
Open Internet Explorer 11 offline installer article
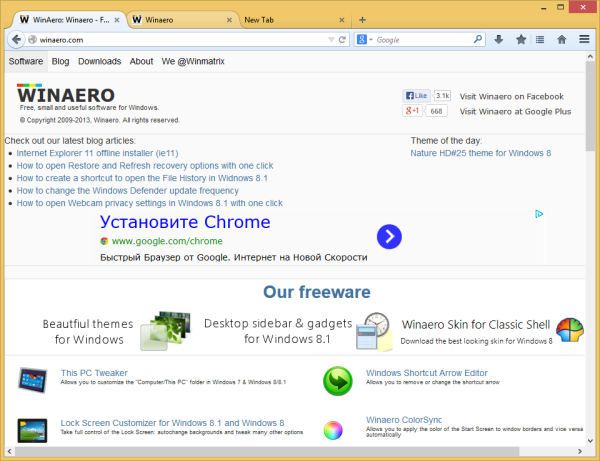tap(97, 153)
